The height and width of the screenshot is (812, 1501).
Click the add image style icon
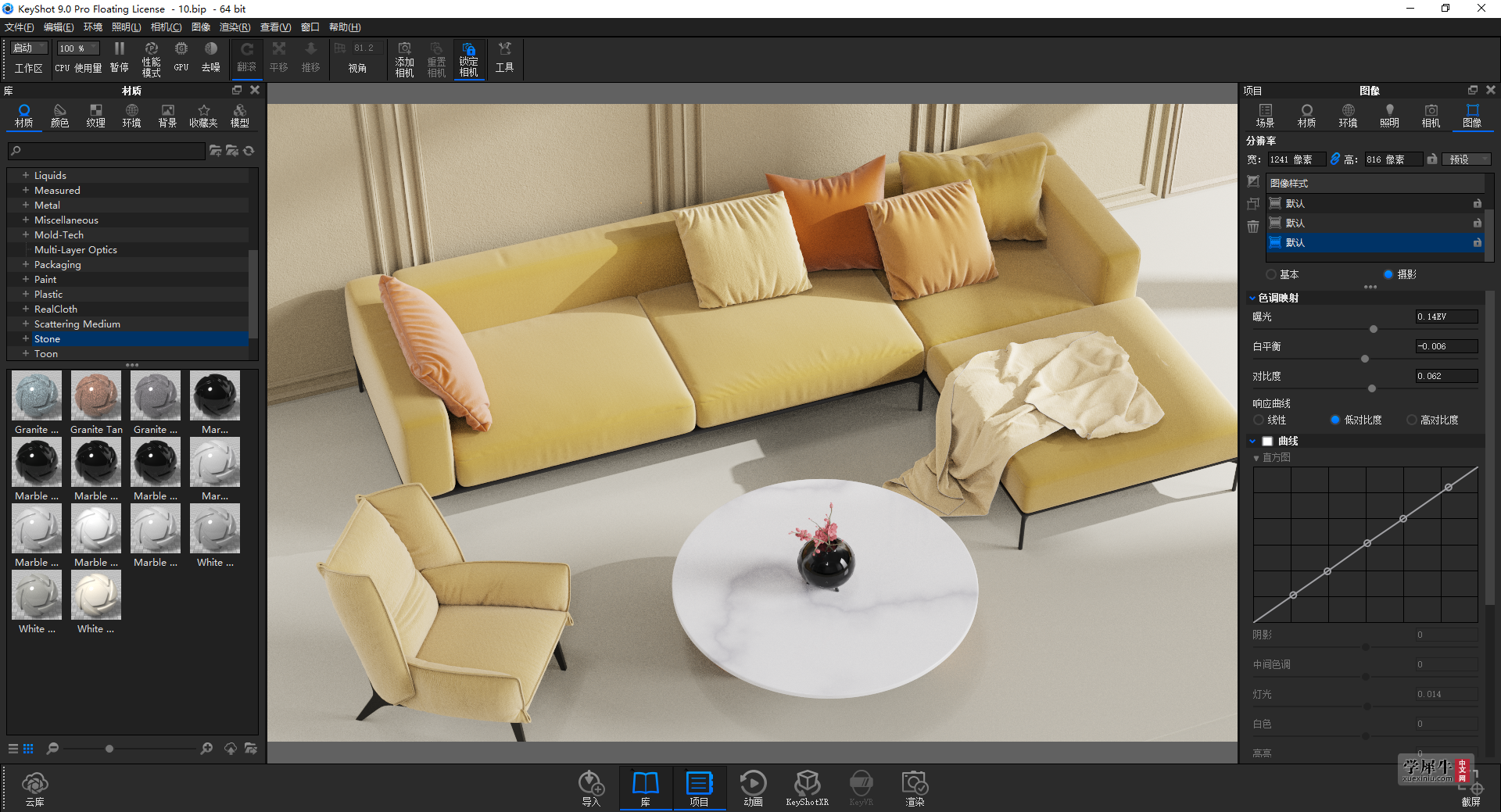(x=1253, y=181)
